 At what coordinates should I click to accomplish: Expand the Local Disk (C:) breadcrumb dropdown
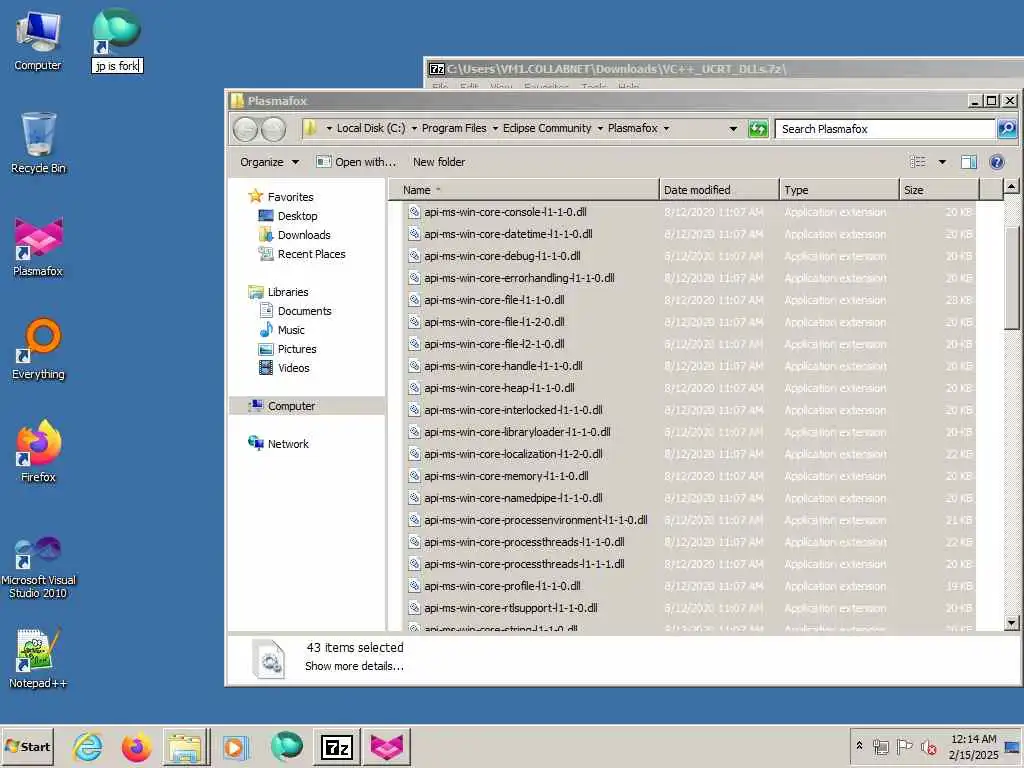414,129
